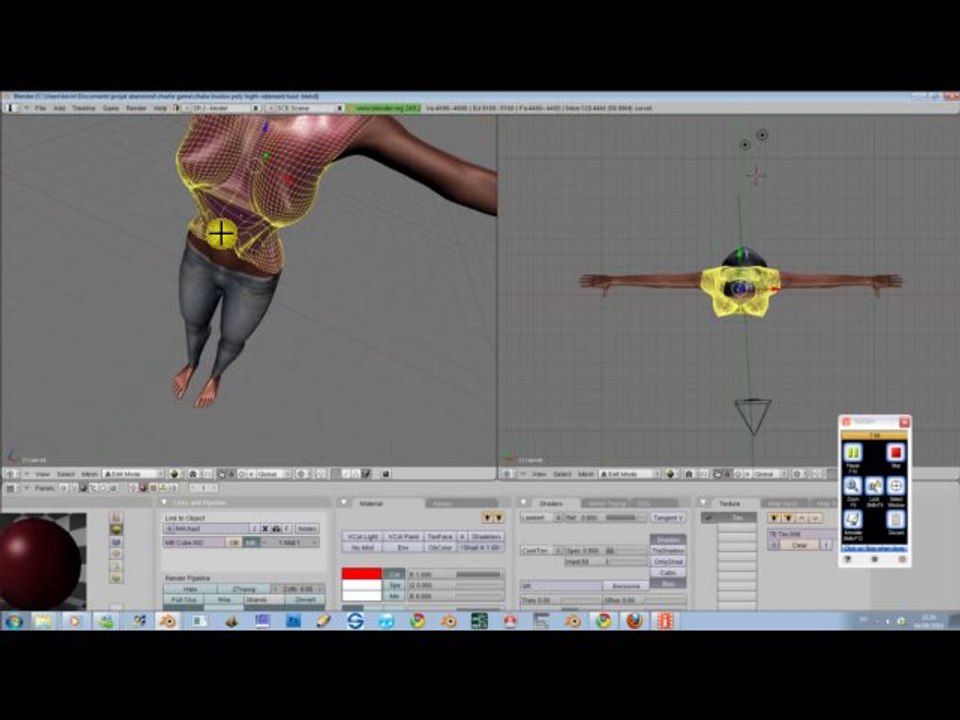Open the Render menu
This screenshot has width=960, height=720.
136,108
